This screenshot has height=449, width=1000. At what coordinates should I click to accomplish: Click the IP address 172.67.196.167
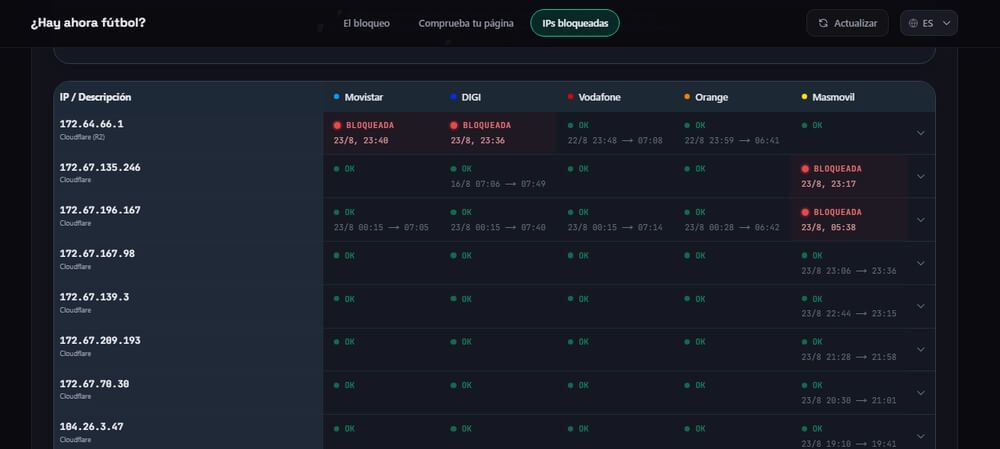coord(100,210)
